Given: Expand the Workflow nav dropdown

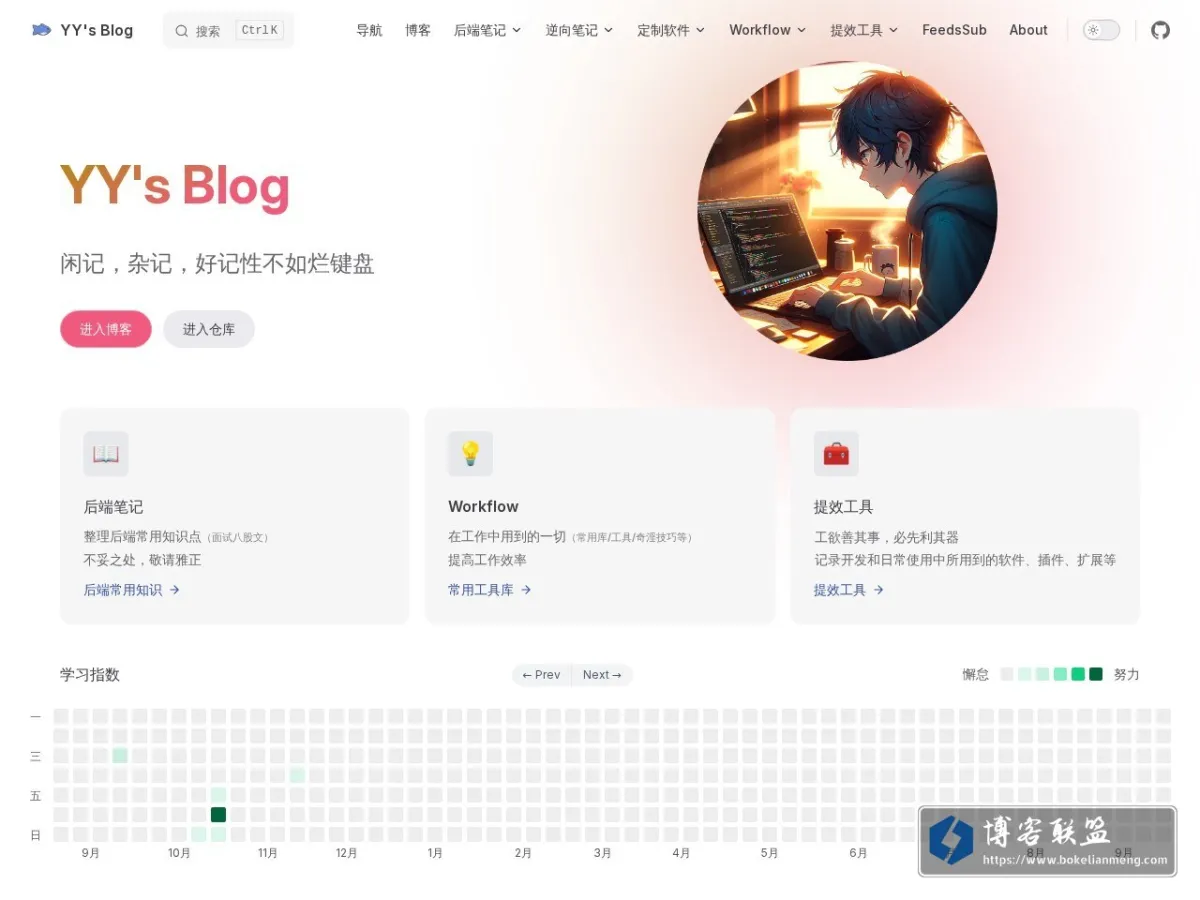Looking at the screenshot, I should 768,30.
